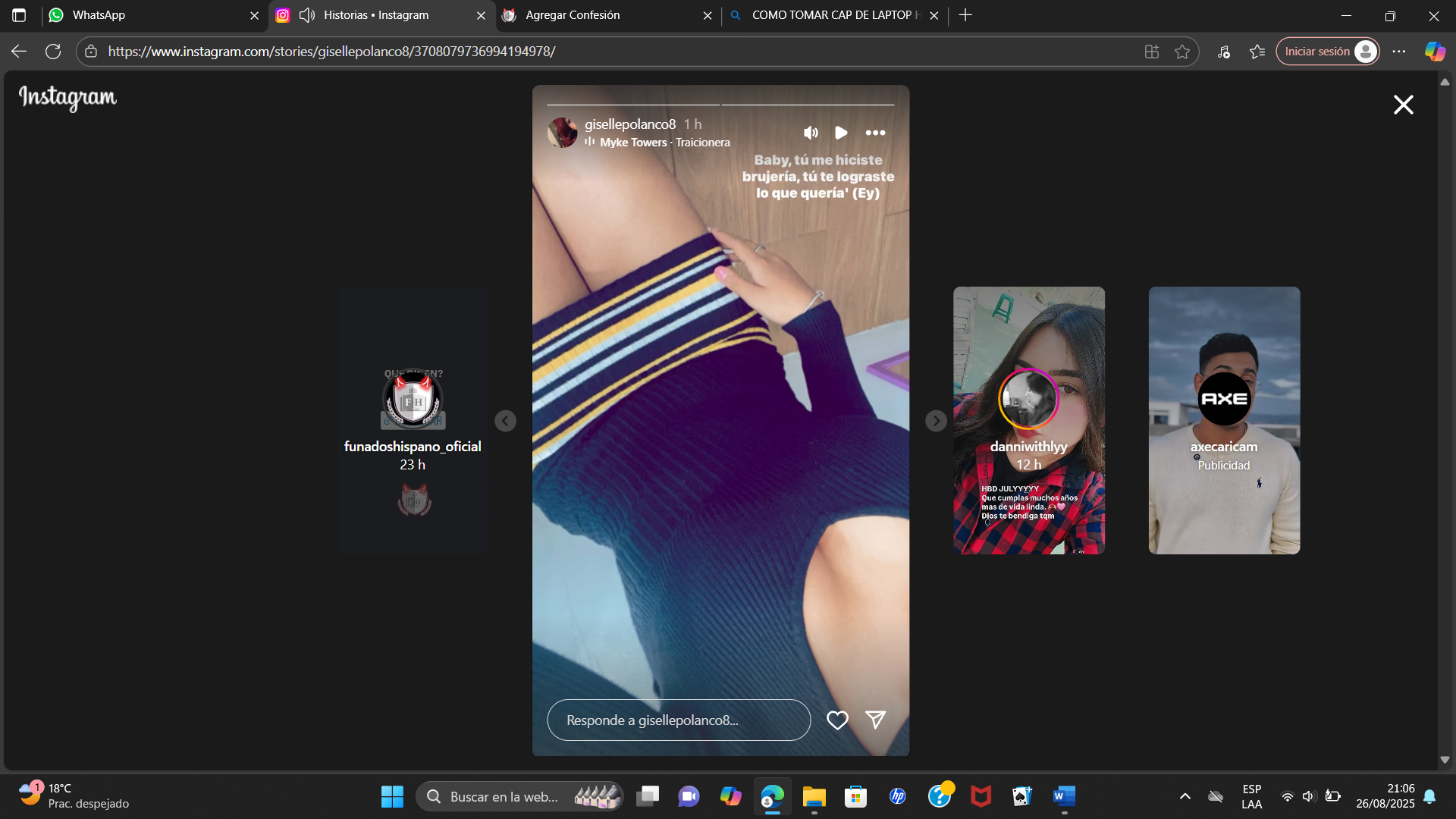This screenshot has height=819, width=1456.
Task: Mute the Historias Instagram tab audio icon
Action: (x=307, y=15)
